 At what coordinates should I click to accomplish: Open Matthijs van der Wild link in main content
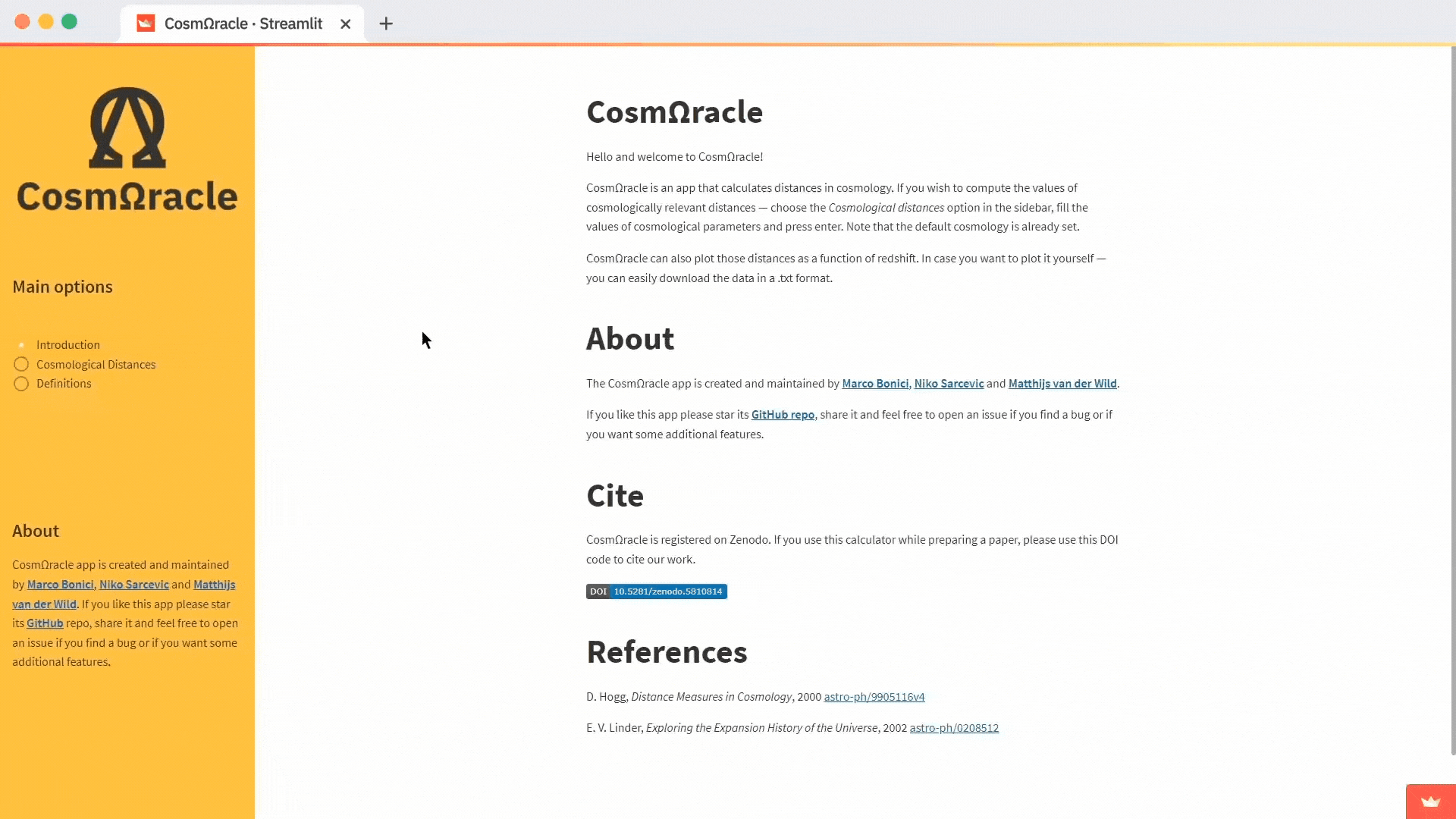[1062, 384]
